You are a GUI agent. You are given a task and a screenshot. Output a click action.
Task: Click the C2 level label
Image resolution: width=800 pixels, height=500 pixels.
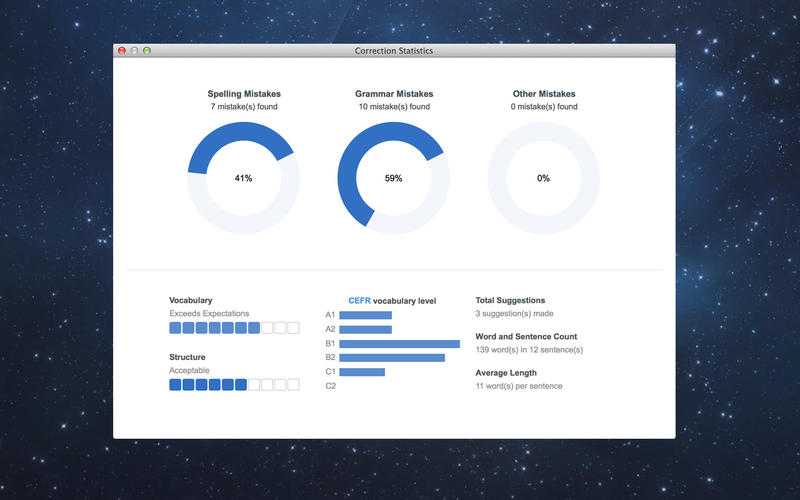pyautogui.click(x=331, y=386)
